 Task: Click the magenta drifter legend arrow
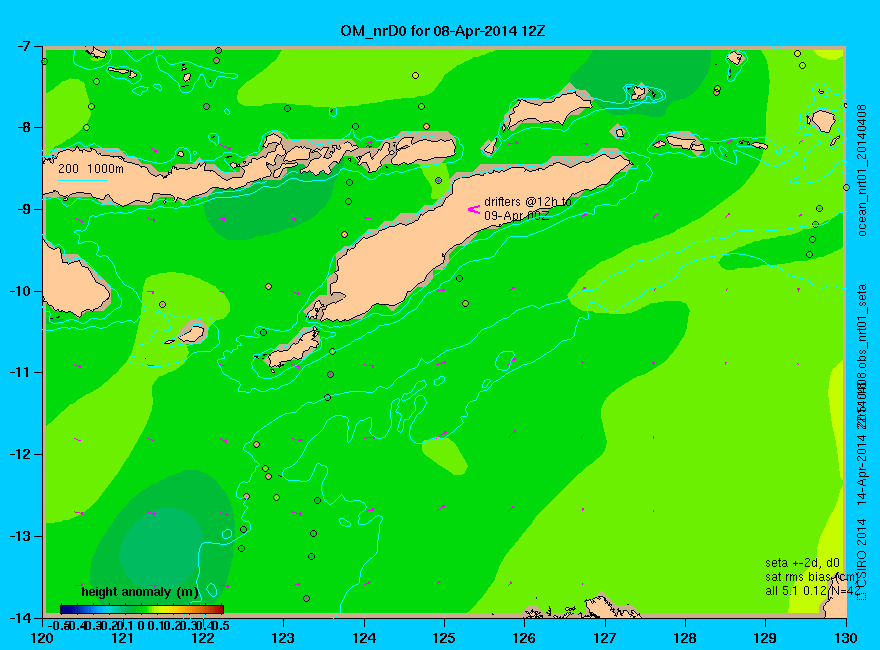pos(474,209)
